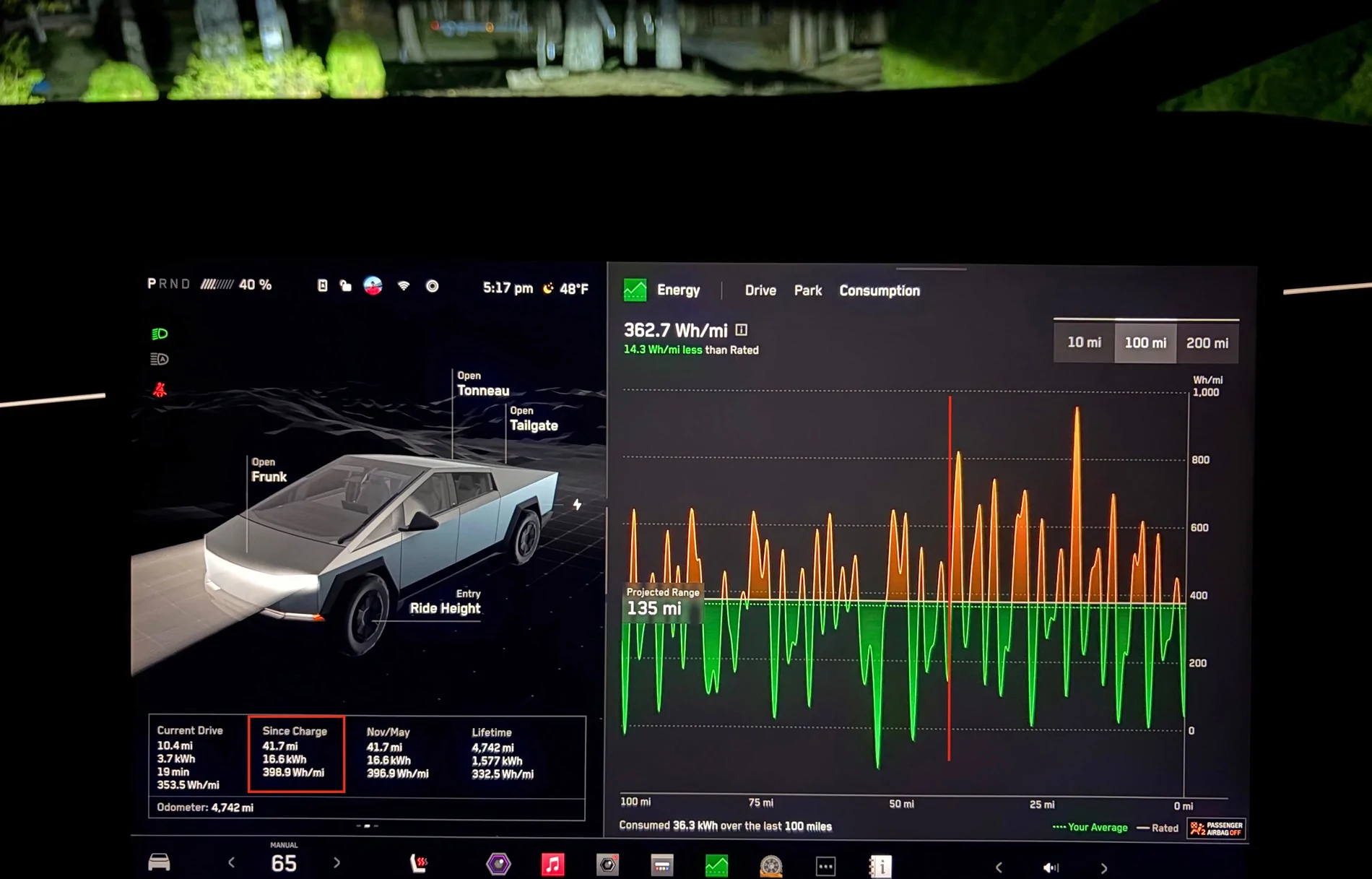
Task: Open the Tailgate
Action: click(x=534, y=419)
